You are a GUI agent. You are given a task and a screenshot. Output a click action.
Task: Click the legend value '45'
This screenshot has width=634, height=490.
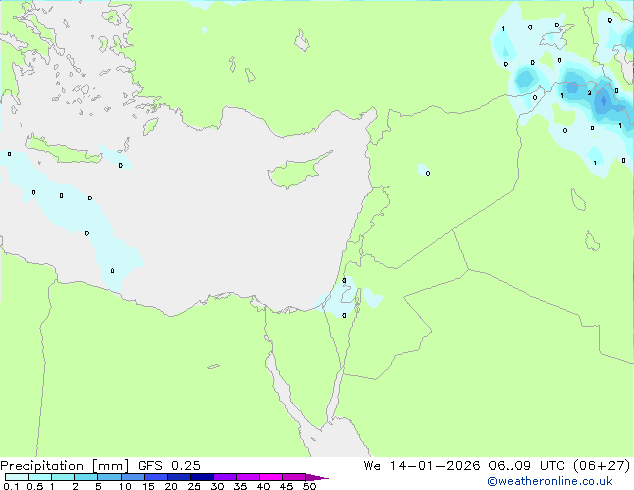[x=286, y=486]
